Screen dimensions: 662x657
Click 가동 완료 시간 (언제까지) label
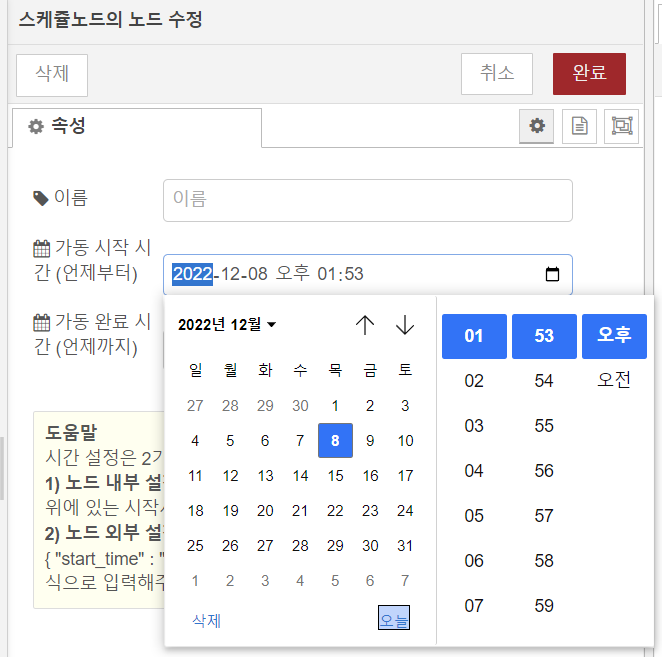tap(92, 334)
